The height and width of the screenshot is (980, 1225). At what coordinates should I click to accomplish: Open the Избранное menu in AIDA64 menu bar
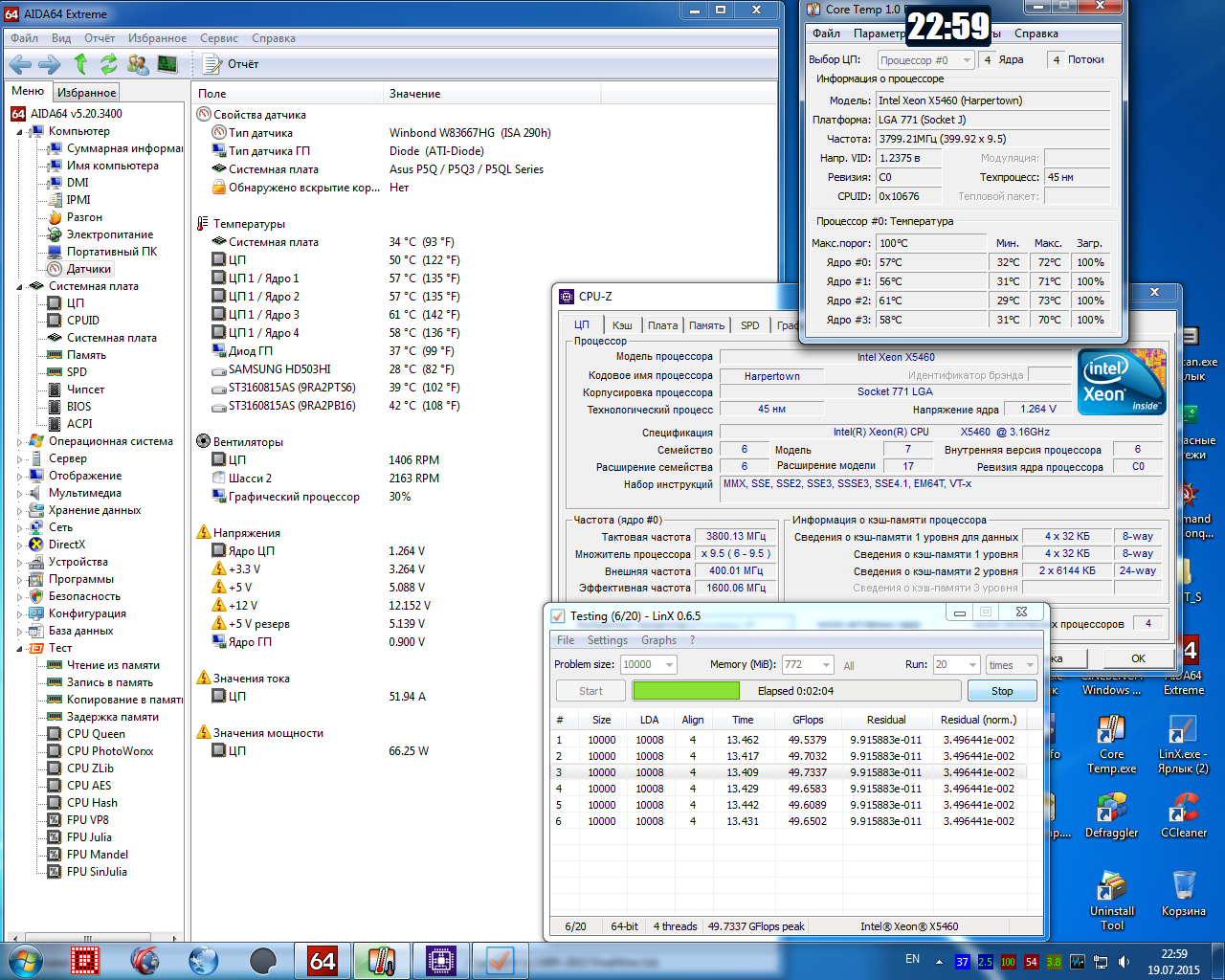point(158,38)
